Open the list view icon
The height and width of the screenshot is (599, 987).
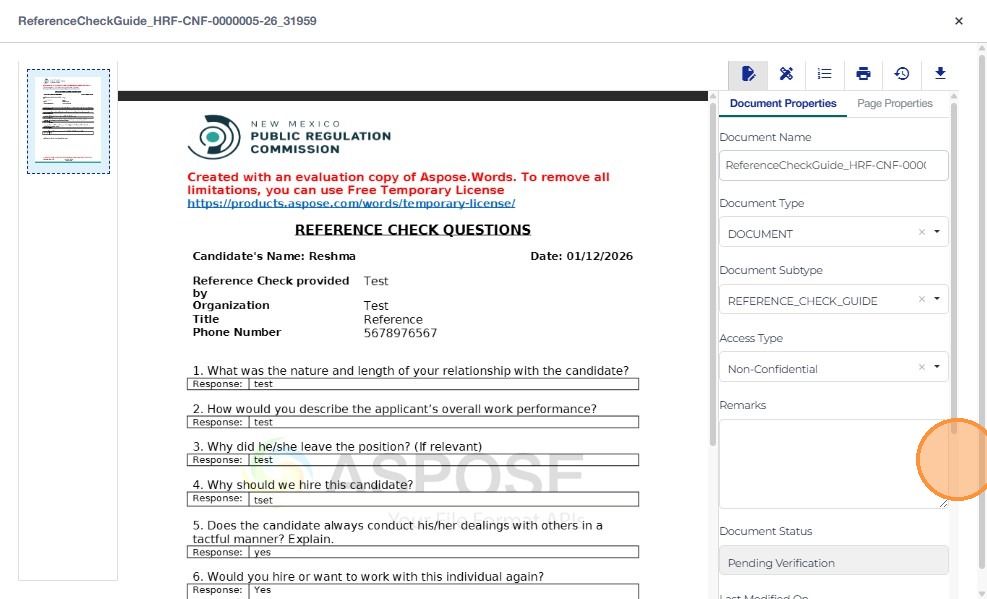click(825, 74)
